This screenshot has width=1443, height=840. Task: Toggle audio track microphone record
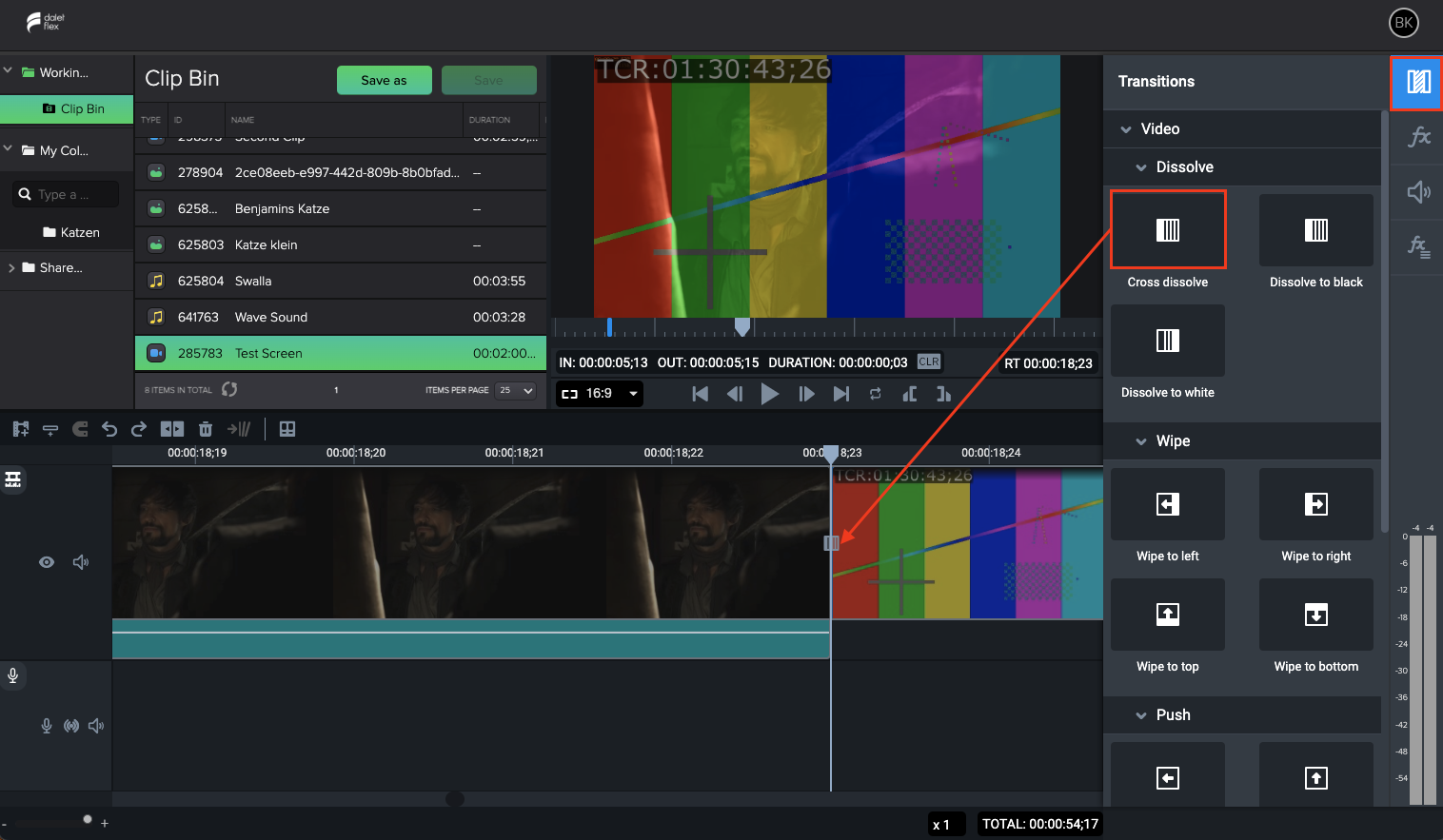[46, 726]
